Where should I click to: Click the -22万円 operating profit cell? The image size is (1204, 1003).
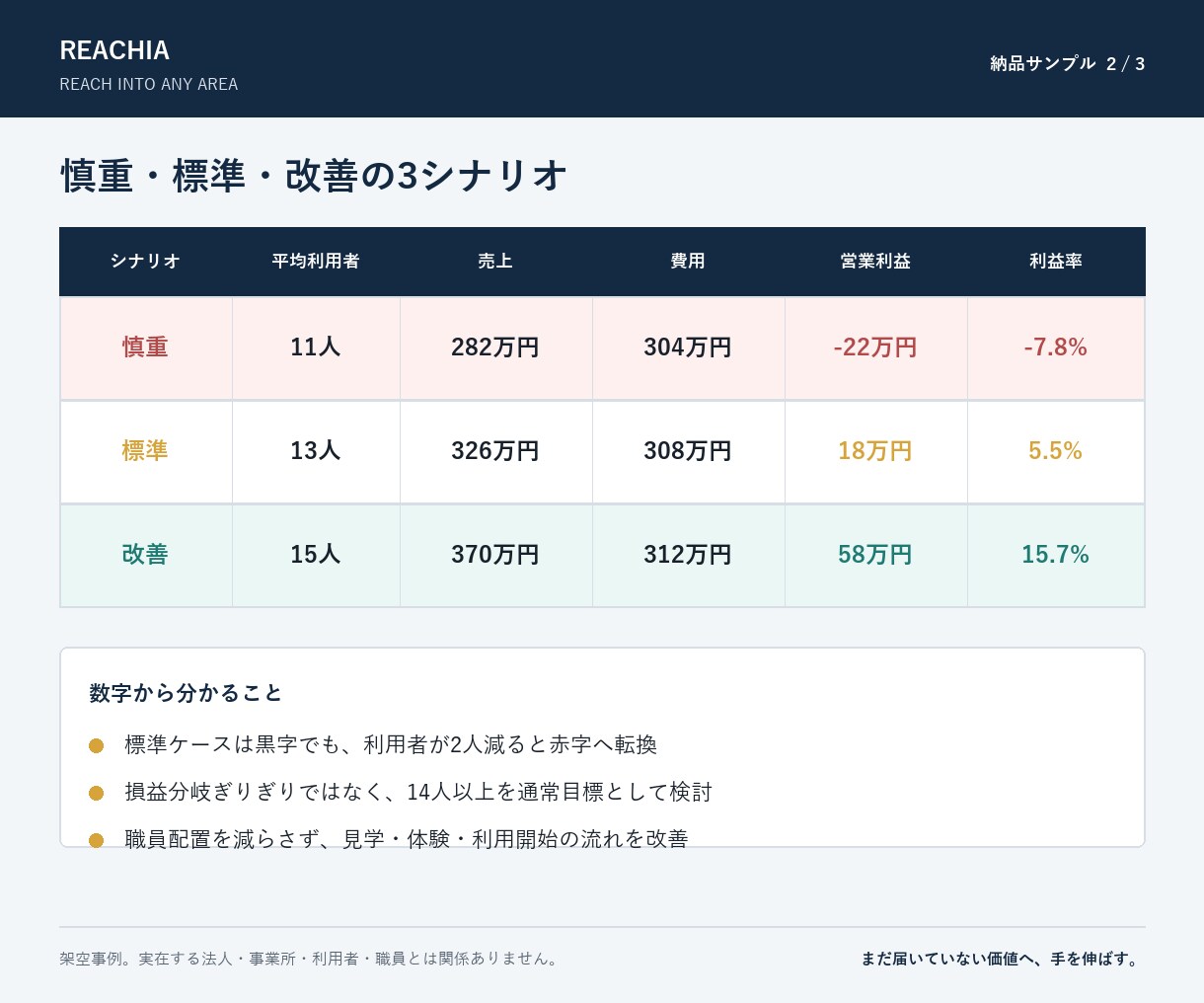coord(875,347)
